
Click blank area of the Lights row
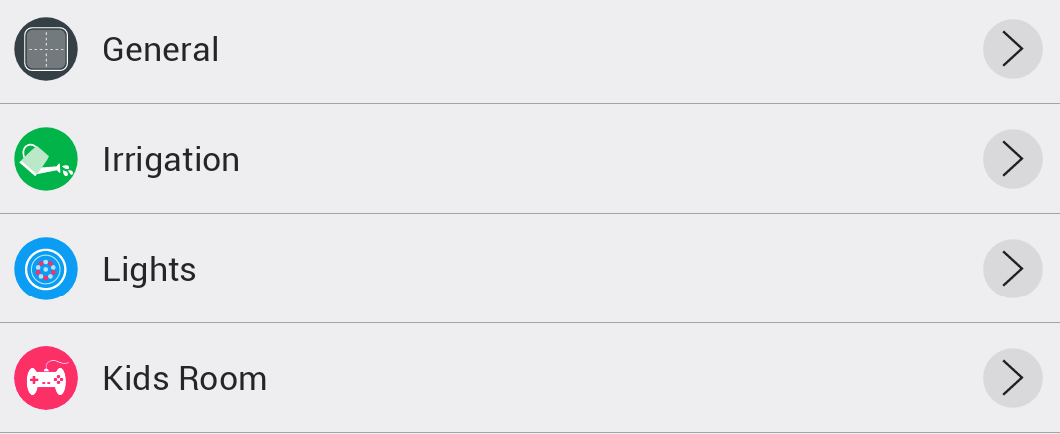[600, 269]
